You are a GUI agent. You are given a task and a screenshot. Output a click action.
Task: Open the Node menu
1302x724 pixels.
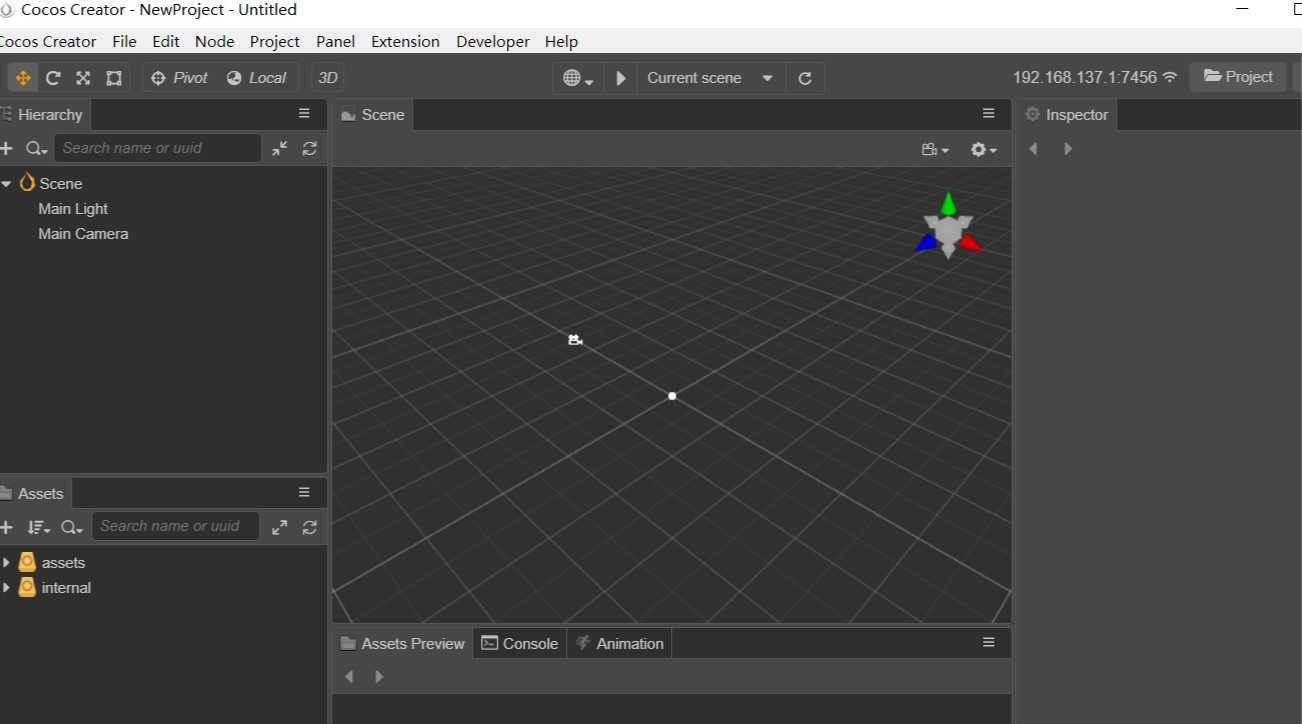point(215,41)
